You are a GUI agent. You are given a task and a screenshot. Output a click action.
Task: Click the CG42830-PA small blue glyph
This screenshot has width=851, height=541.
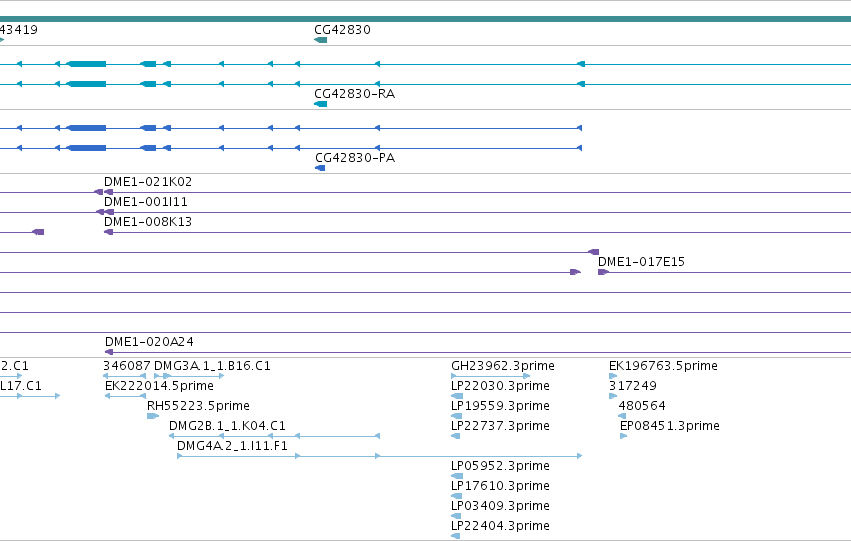tap(320, 168)
